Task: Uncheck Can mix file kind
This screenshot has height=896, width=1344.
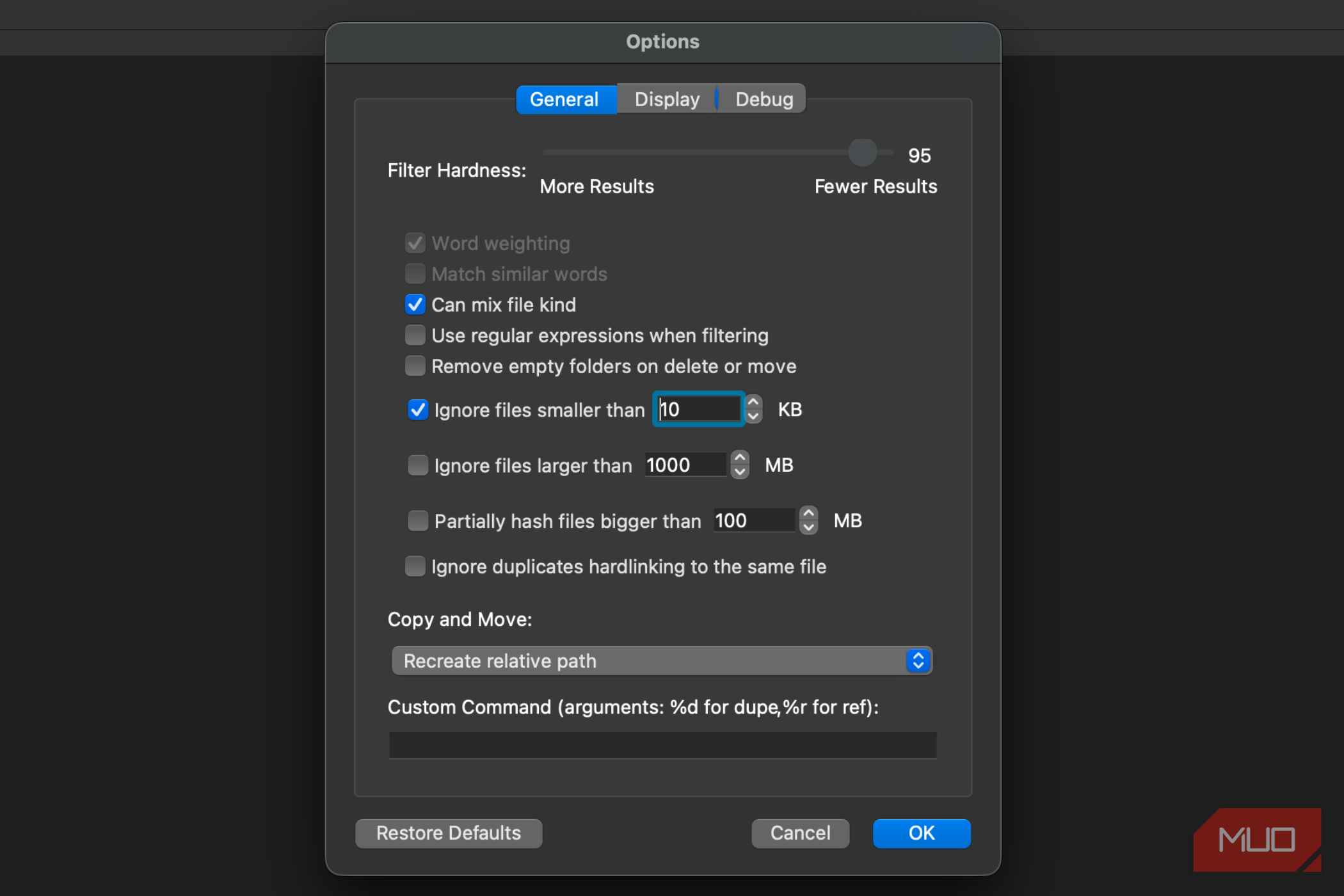Action: click(415, 305)
